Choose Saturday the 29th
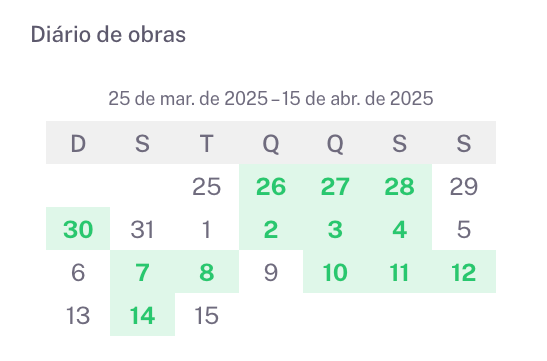This screenshot has height=361, width=547. (x=464, y=186)
